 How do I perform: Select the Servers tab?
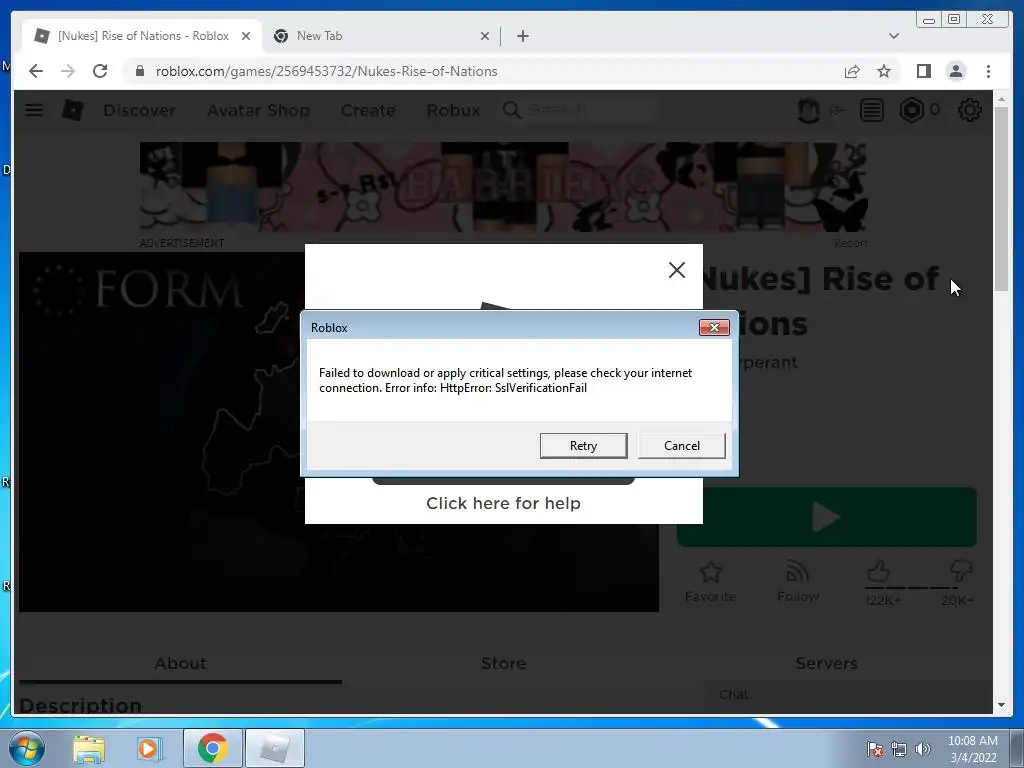click(x=826, y=663)
